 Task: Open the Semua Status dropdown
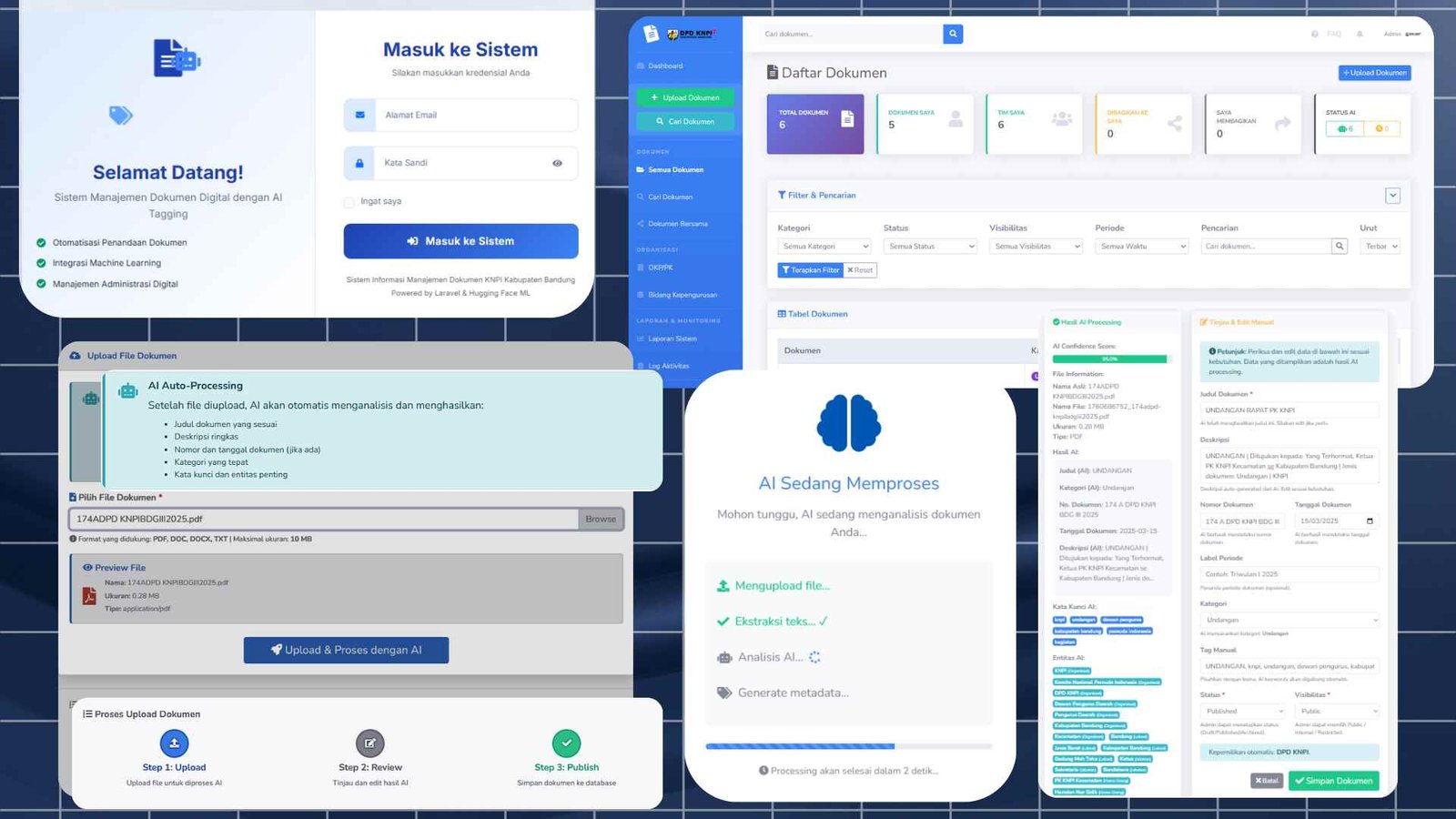click(x=931, y=247)
